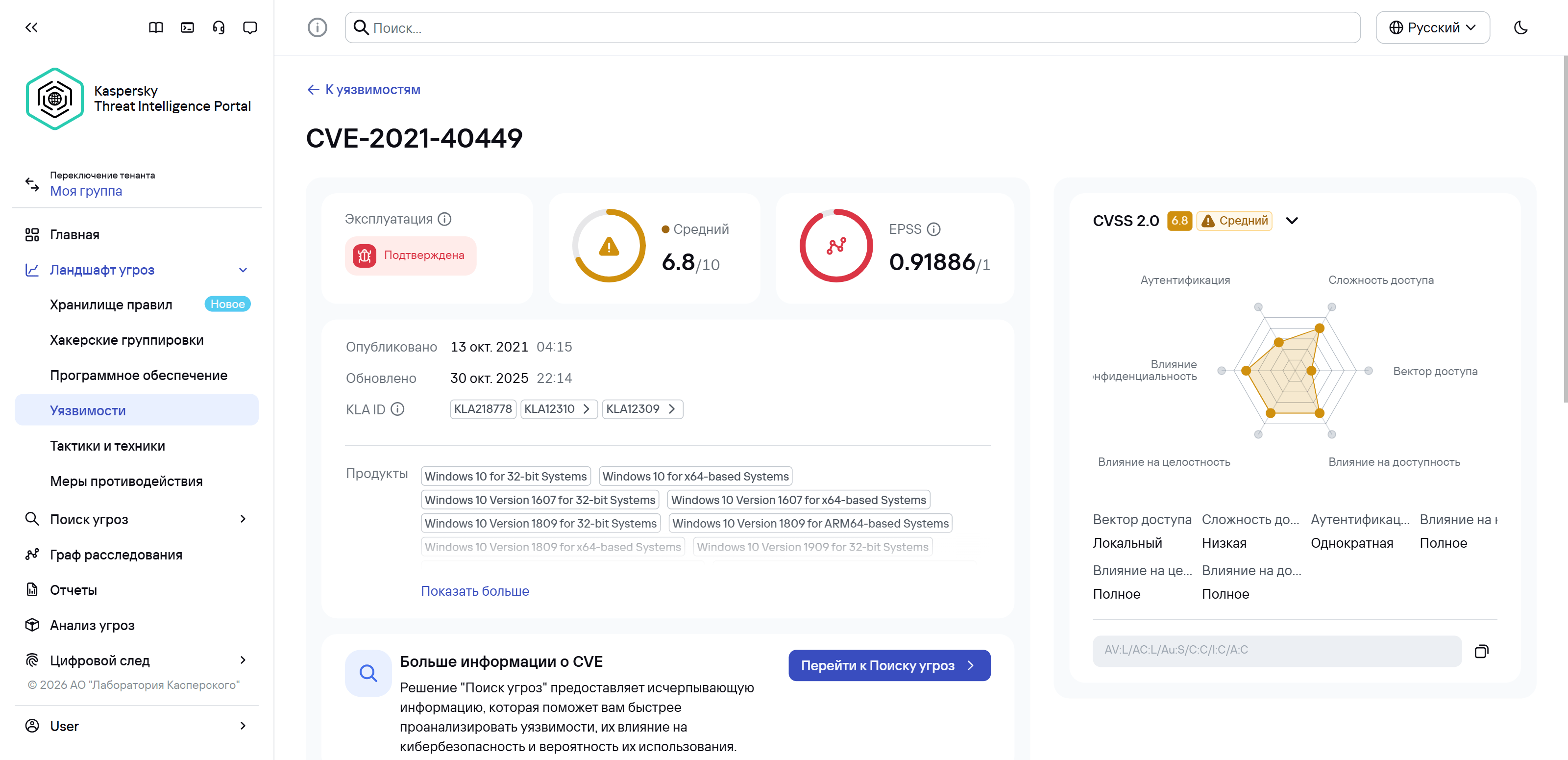
Task: Copy the CVSS vector string
Action: (x=1481, y=652)
